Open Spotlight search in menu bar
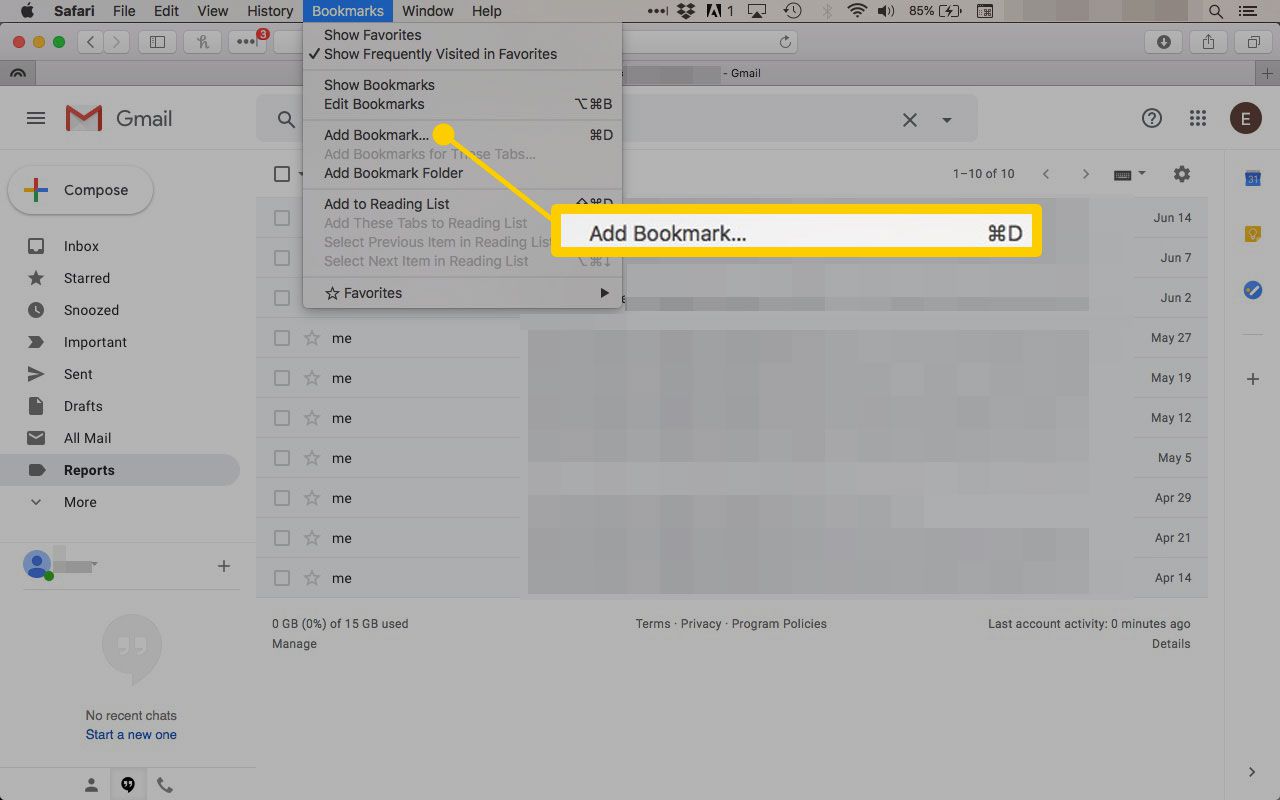1280x800 pixels. click(x=1216, y=11)
